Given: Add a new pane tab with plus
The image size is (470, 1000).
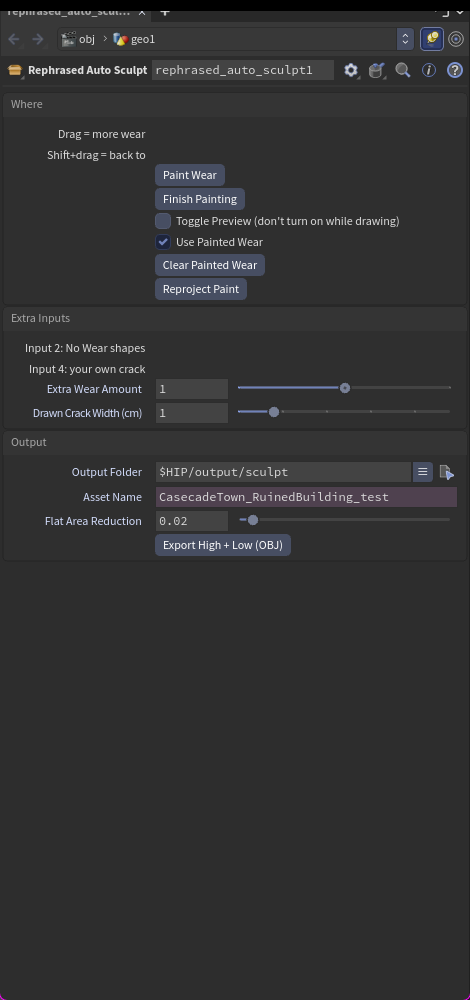Looking at the screenshot, I should (x=165, y=12).
